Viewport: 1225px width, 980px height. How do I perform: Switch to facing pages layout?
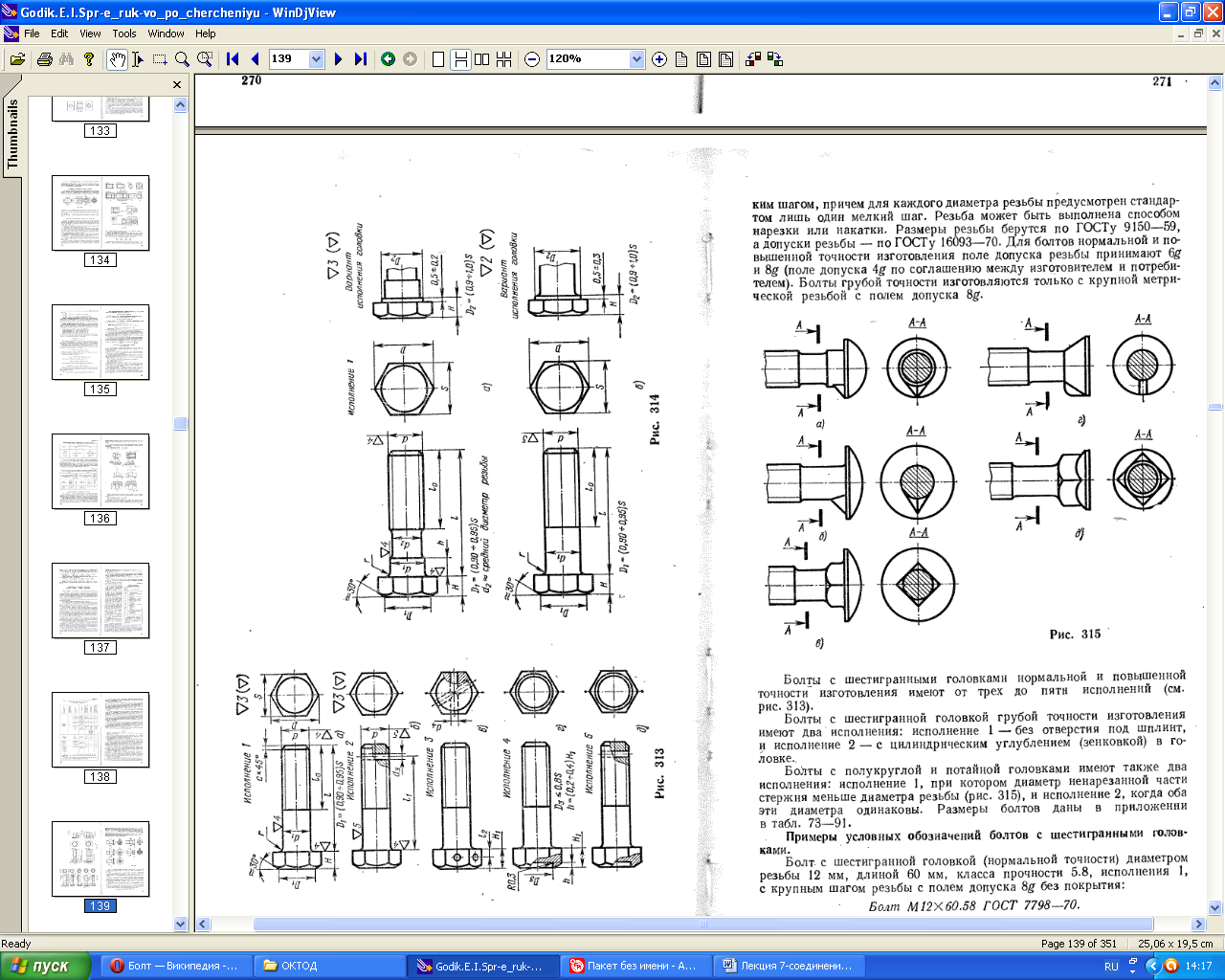tap(482, 59)
